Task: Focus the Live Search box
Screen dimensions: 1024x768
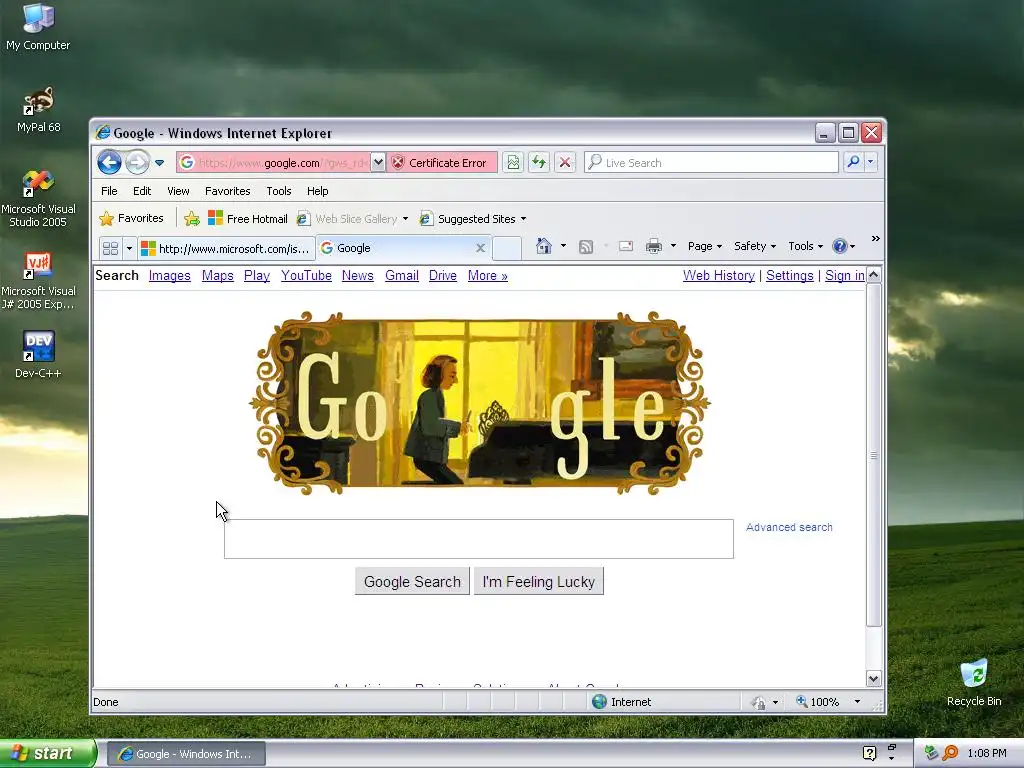Action: click(711, 163)
